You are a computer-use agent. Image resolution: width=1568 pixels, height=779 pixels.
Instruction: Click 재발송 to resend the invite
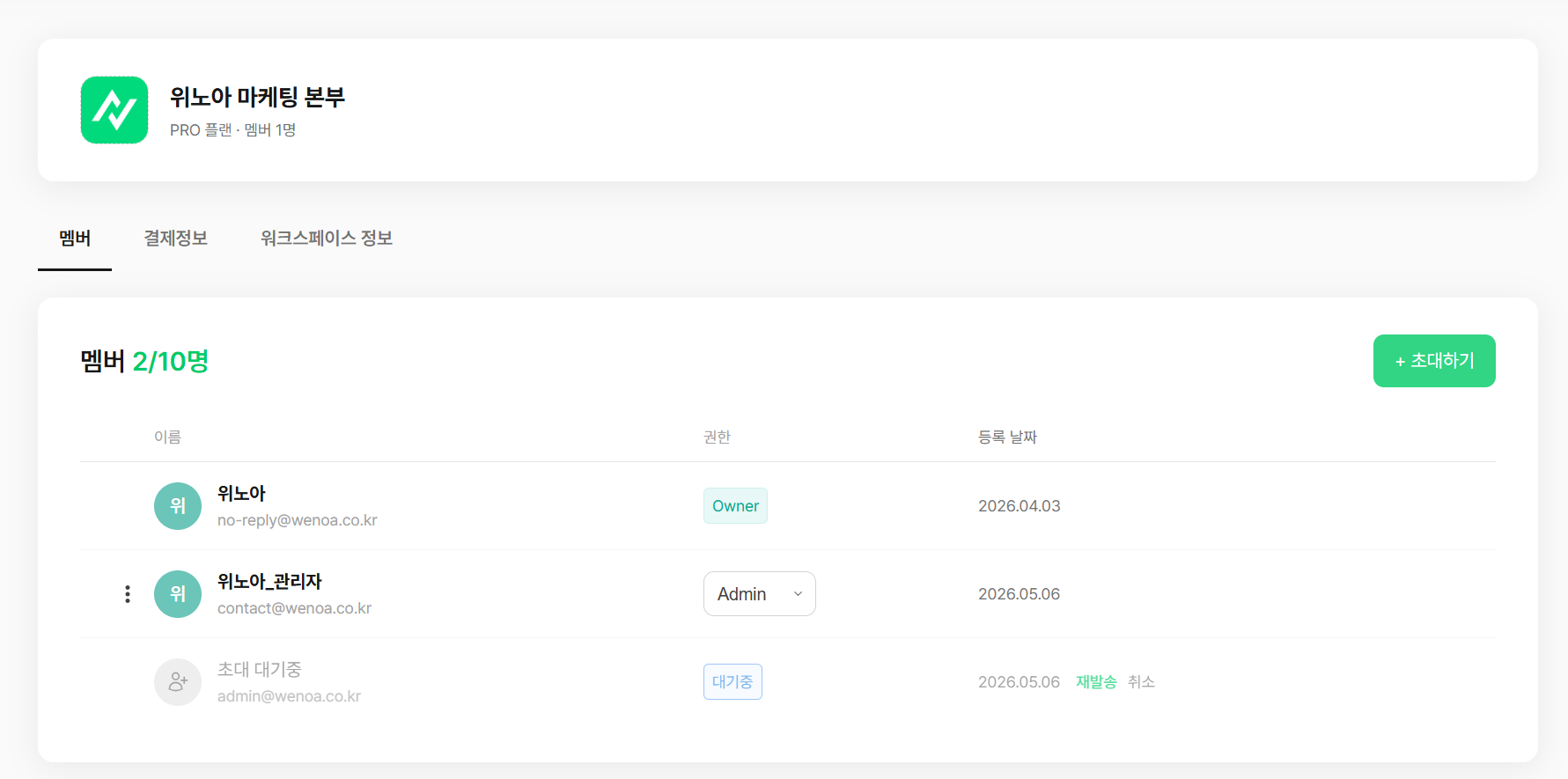1096,682
